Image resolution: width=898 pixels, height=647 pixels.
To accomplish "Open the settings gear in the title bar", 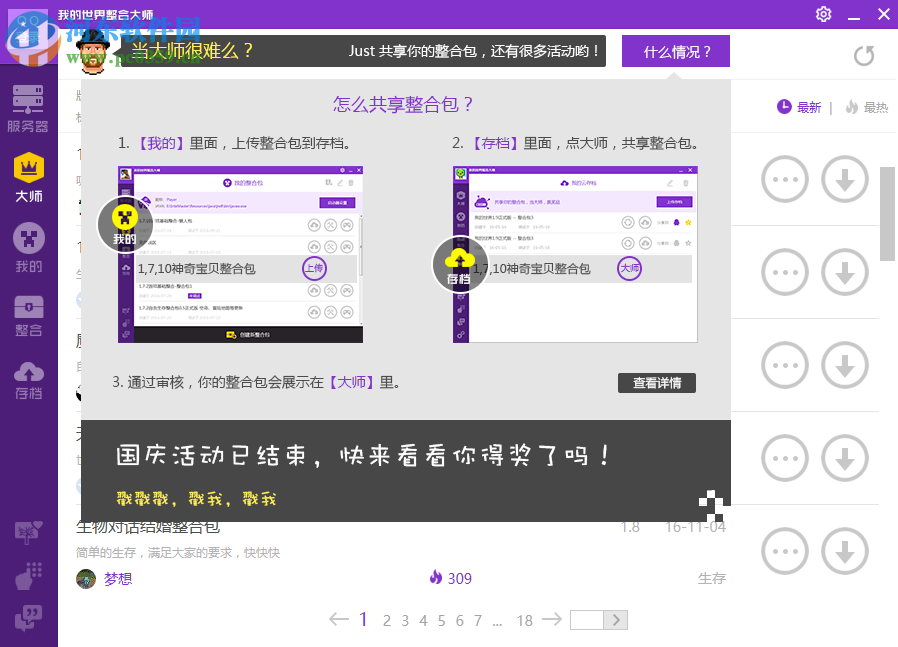I will click(823, 14).
